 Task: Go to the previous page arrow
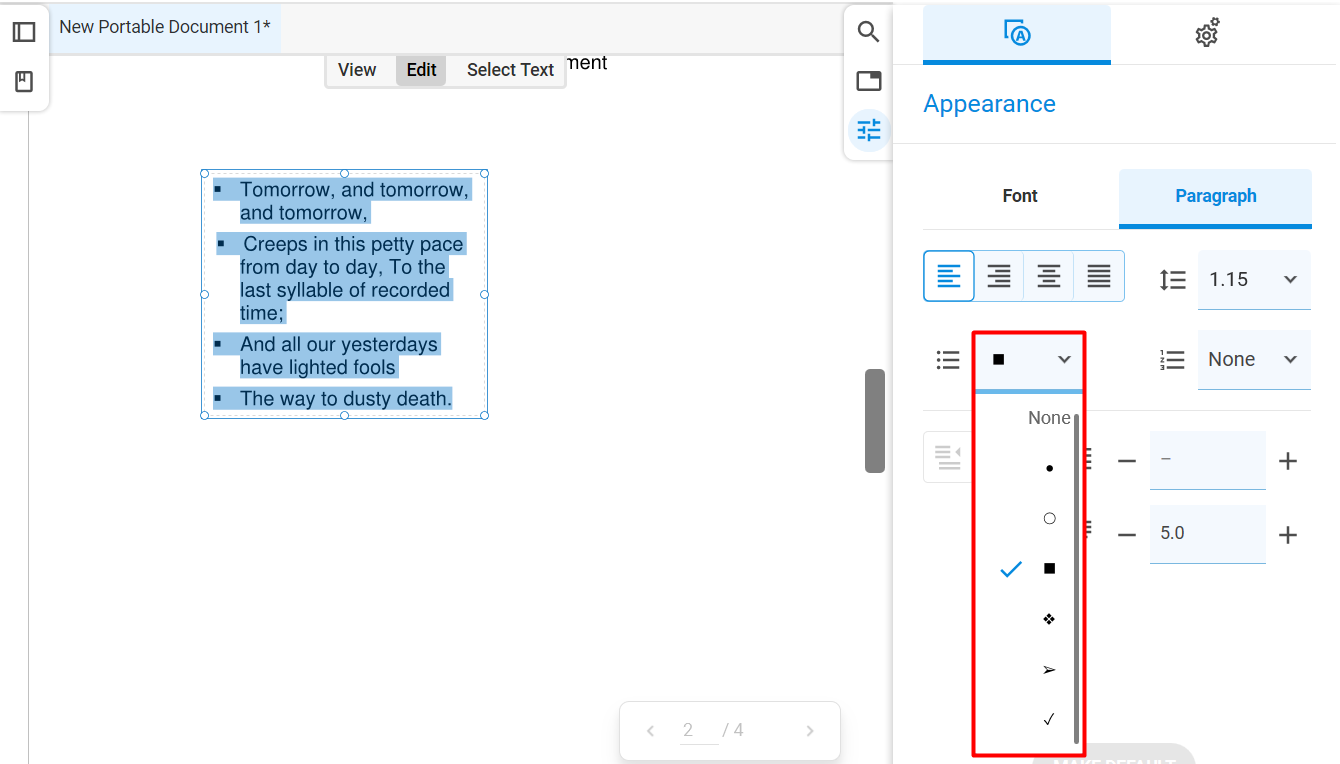650,731
